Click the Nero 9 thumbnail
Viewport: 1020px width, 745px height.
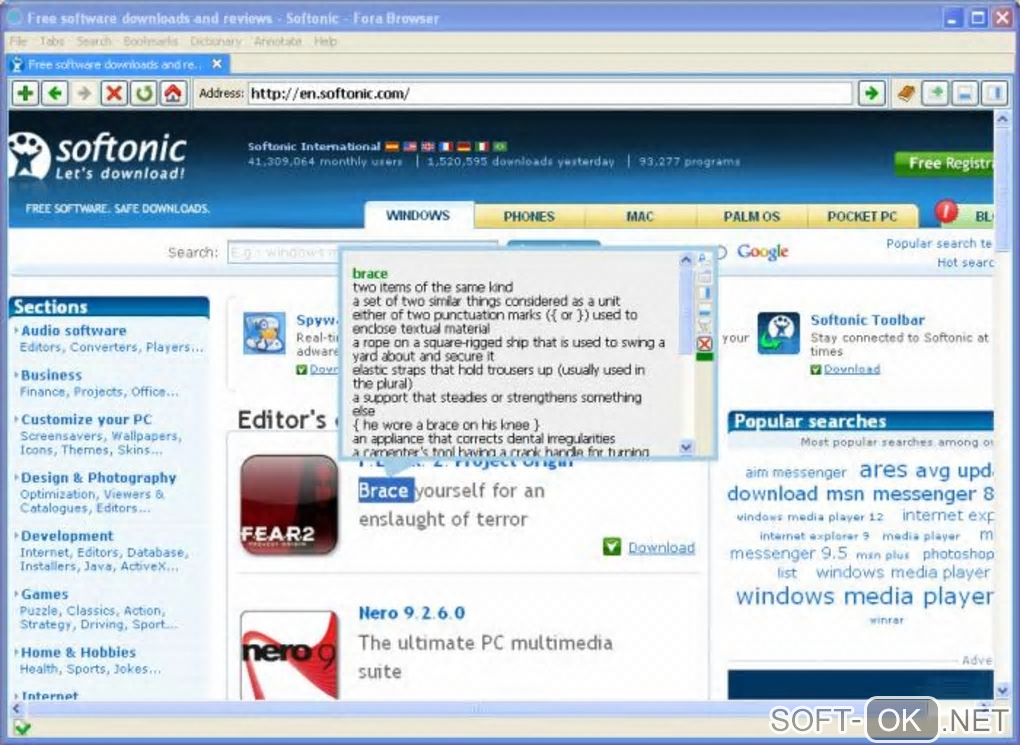(x=289, y=655)
